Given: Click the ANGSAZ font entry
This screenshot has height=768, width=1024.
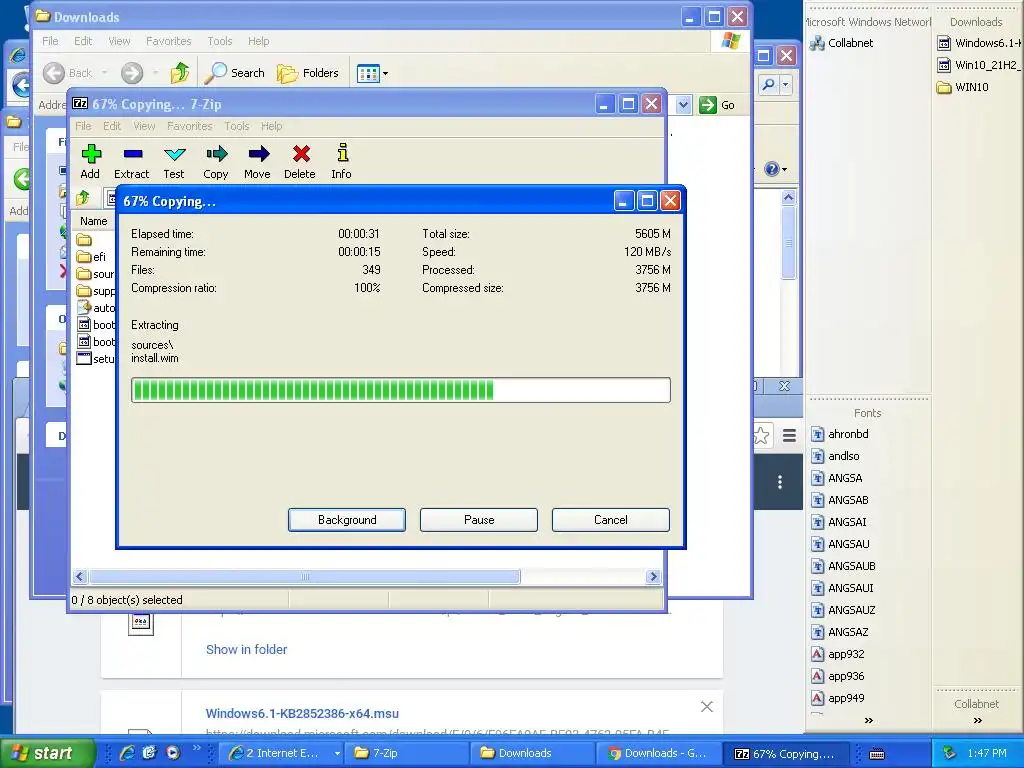Looking at the screenshot, I should 840,632.
